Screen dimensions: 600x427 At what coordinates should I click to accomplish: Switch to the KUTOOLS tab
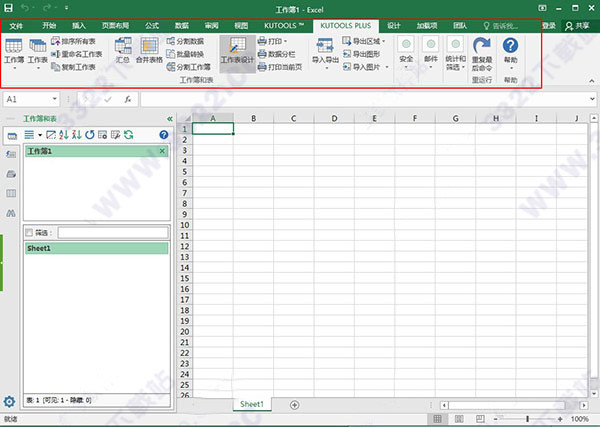(x=284, y=26)
